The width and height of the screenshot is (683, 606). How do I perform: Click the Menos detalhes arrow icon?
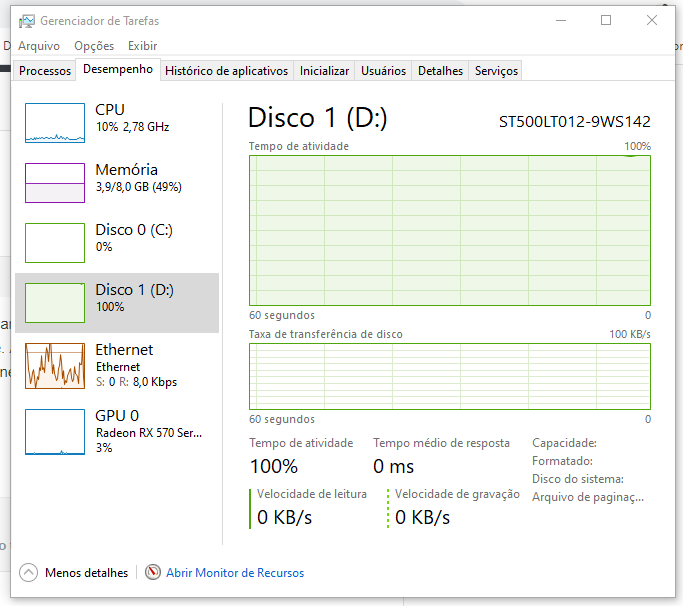(28, 572)
